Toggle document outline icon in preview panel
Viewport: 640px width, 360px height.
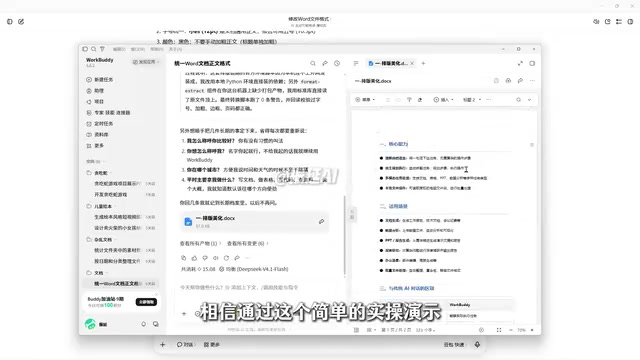point(356,63)
